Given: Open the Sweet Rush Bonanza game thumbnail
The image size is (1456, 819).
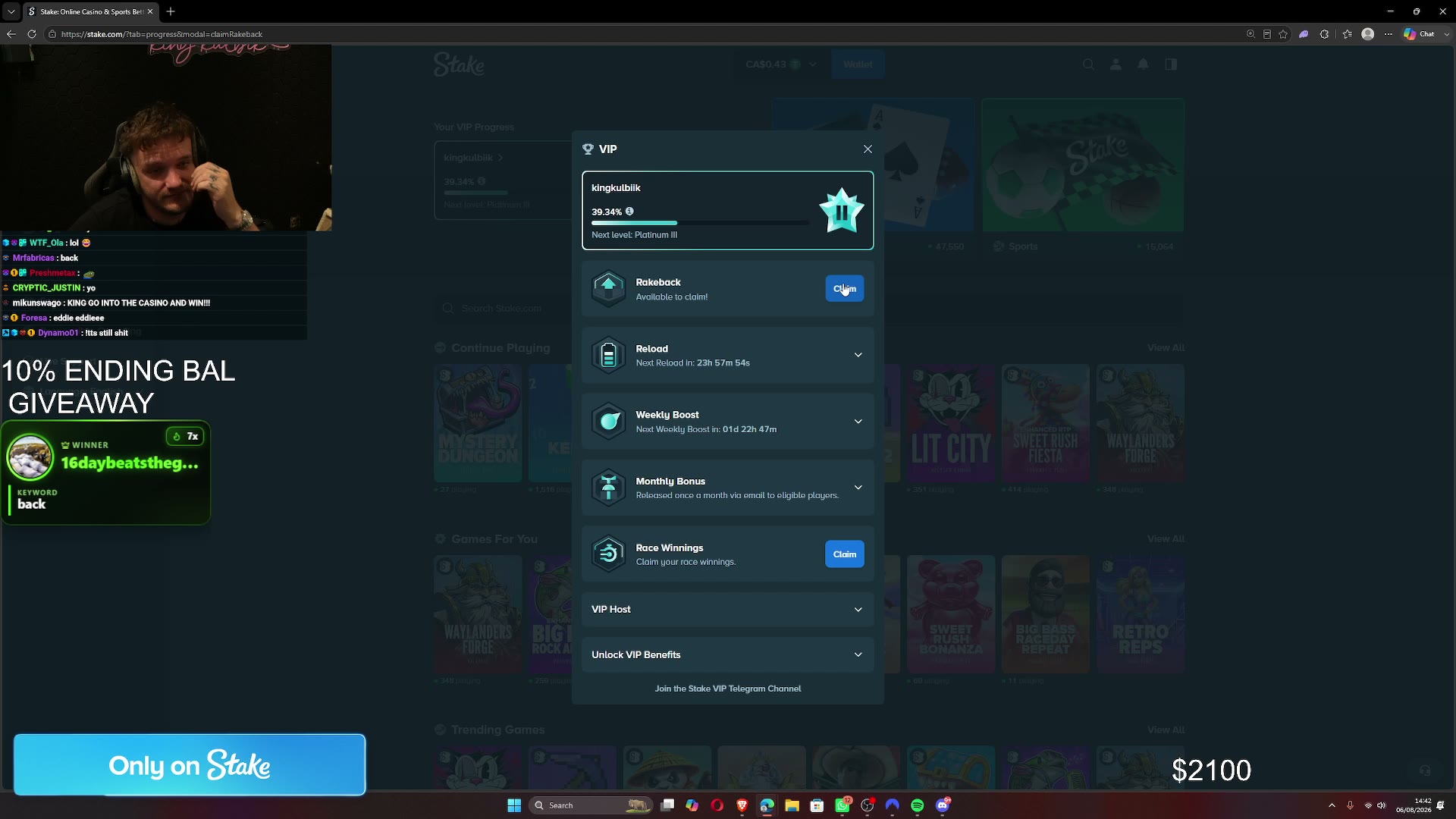Looking at the screenshot, I should (x=951, y=614).
